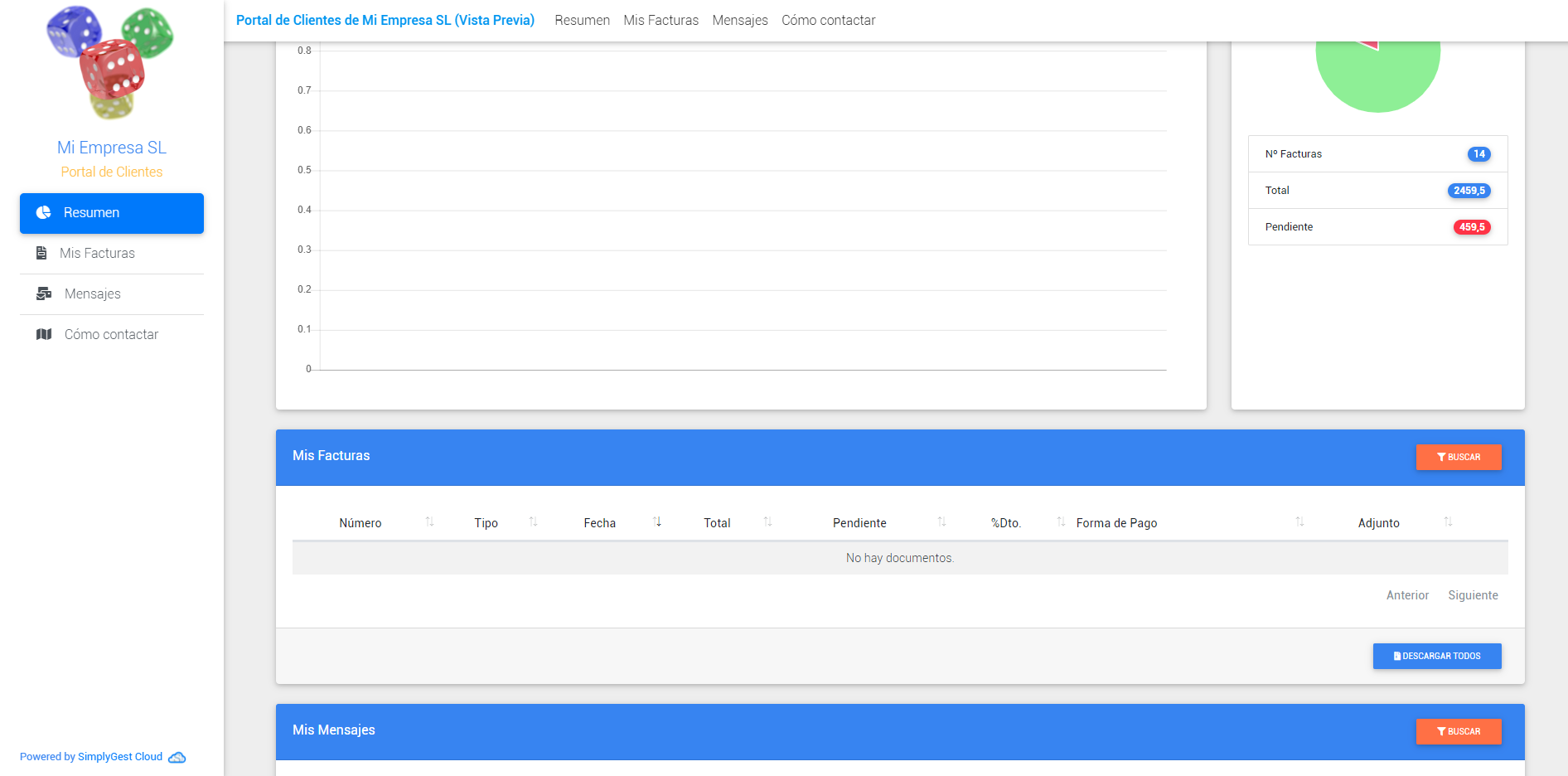Open Resumen from the top navigation bar
Screen dimensions: 1568x776
[582, 20]
